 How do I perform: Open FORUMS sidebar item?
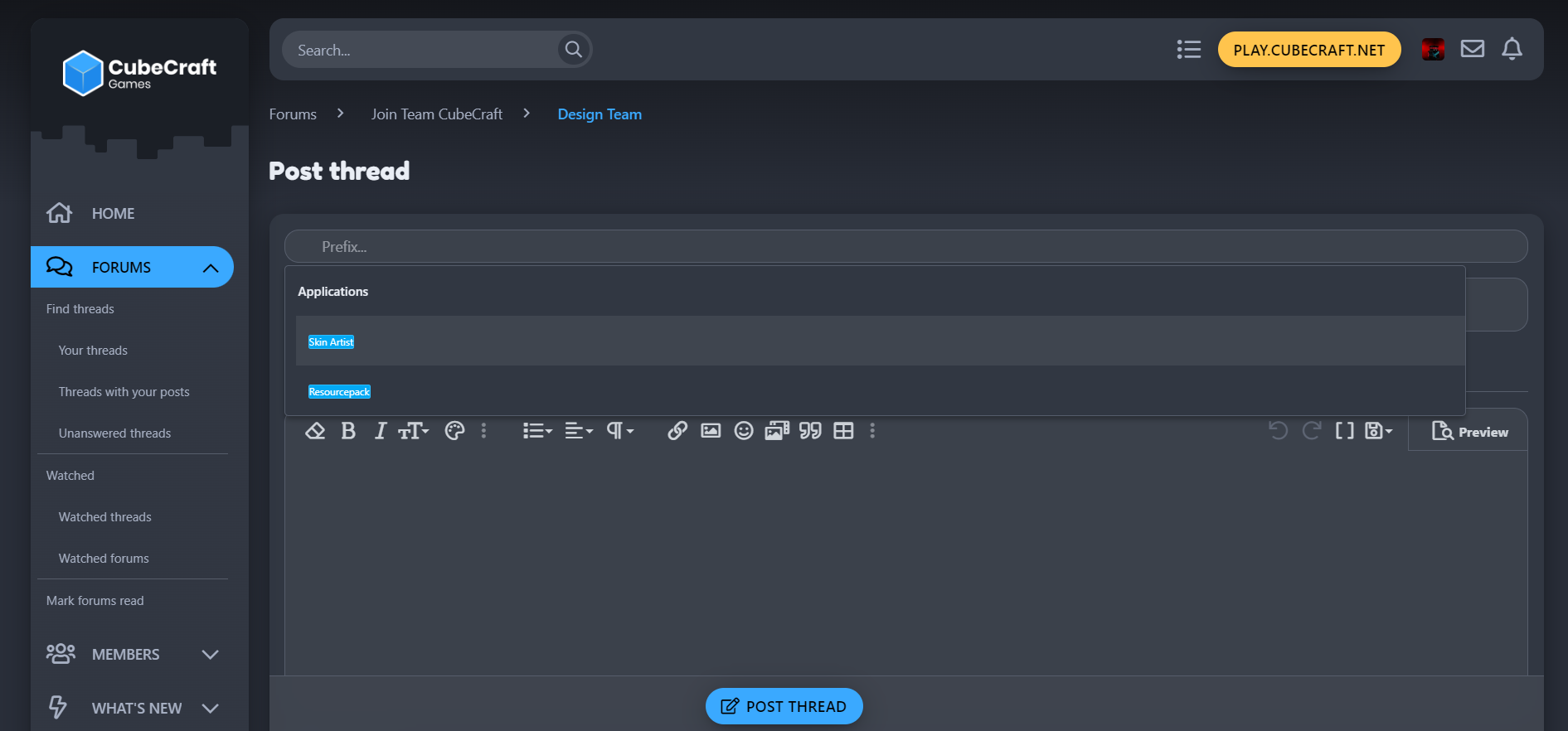point(121,267)
